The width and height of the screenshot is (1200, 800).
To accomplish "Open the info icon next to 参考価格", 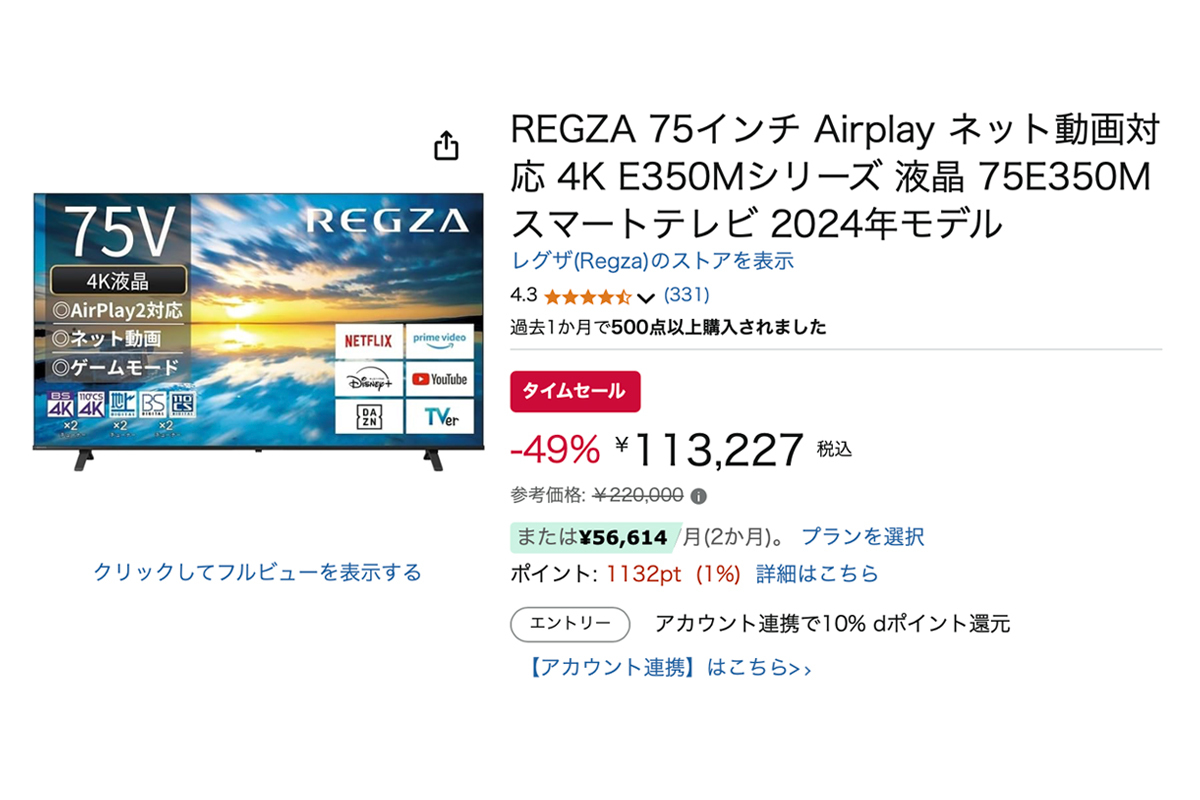I will (700, 496).
